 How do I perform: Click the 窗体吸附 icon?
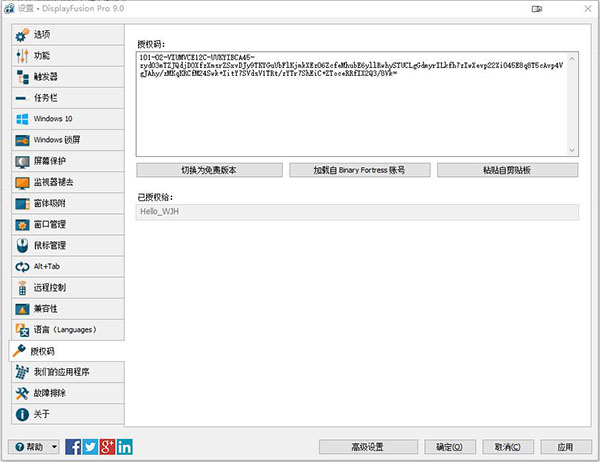22,204
